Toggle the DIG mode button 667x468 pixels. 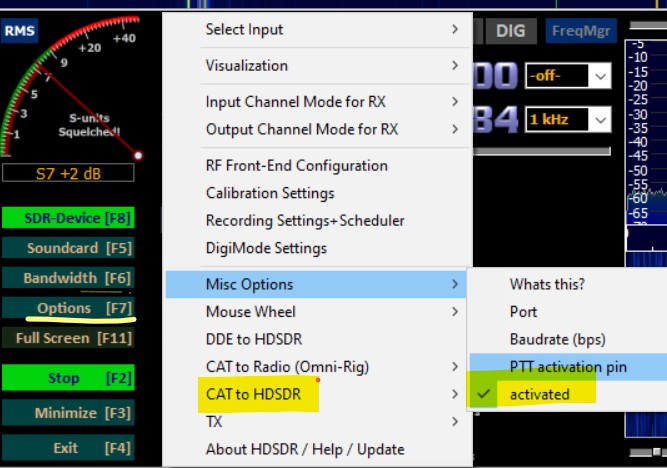click(x=510, y=31)
